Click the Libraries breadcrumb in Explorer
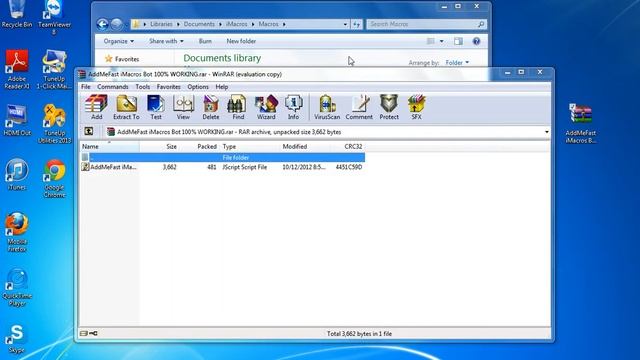640x360 pixels. [x=161, y=24]
